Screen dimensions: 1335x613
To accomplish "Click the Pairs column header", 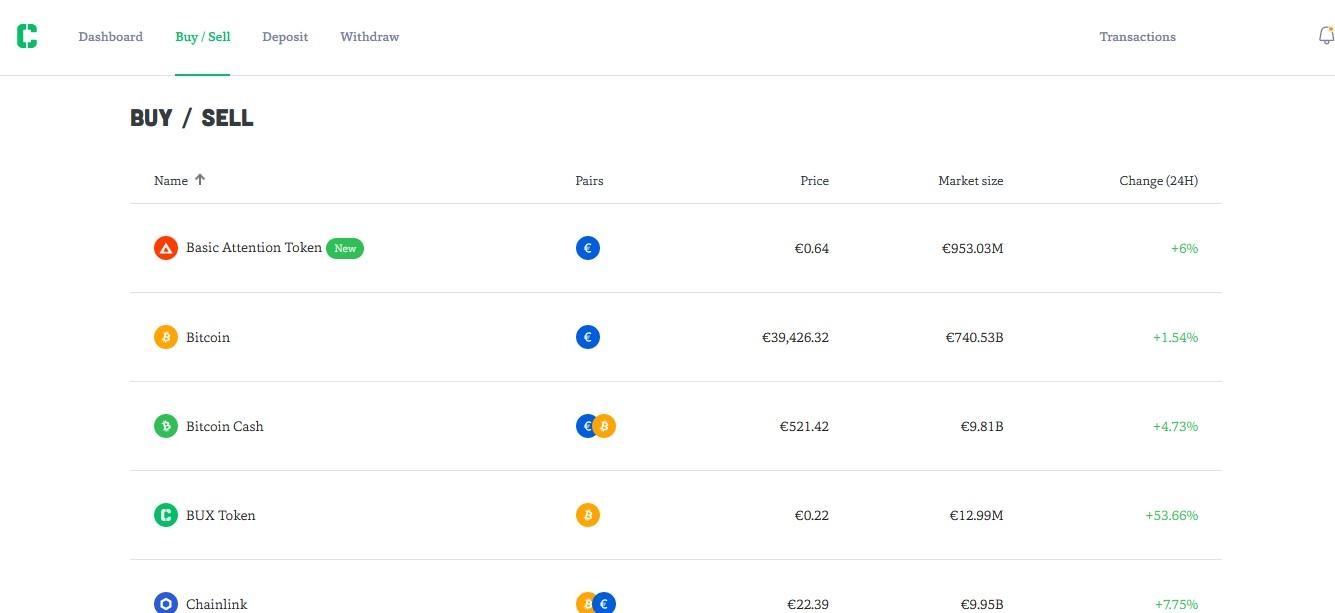I will [x=590, y=181].
